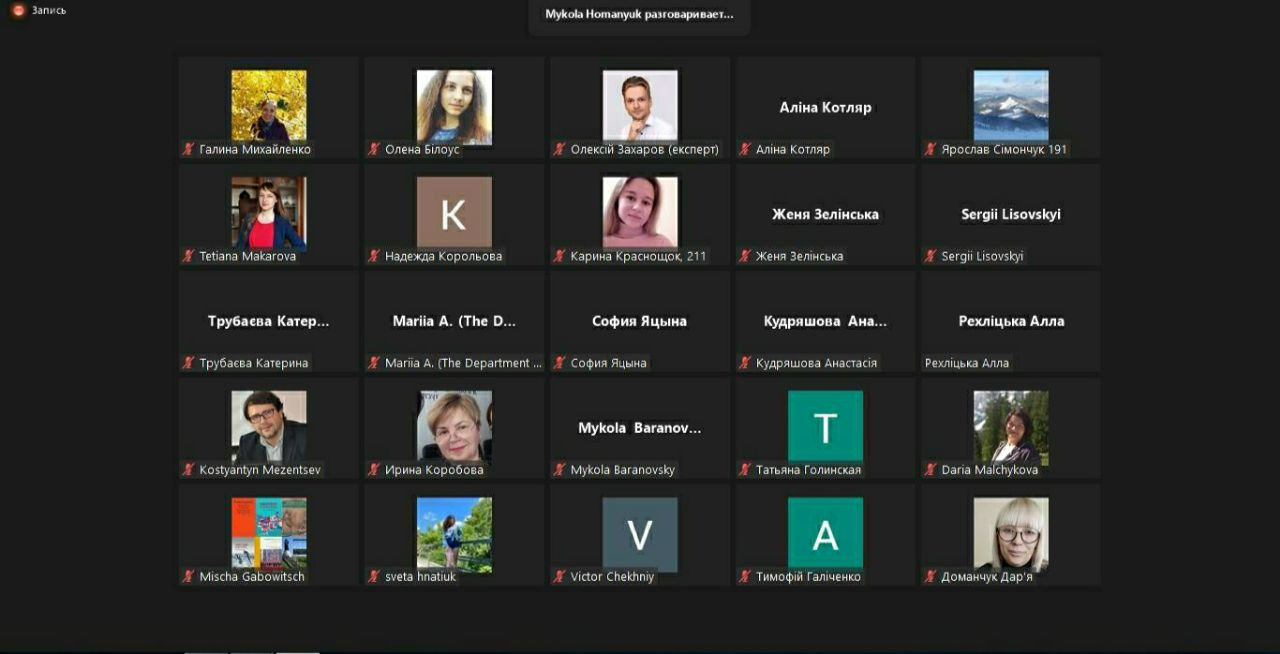Click the Запись recording label
1280x654 pixels.
point(49,10)
